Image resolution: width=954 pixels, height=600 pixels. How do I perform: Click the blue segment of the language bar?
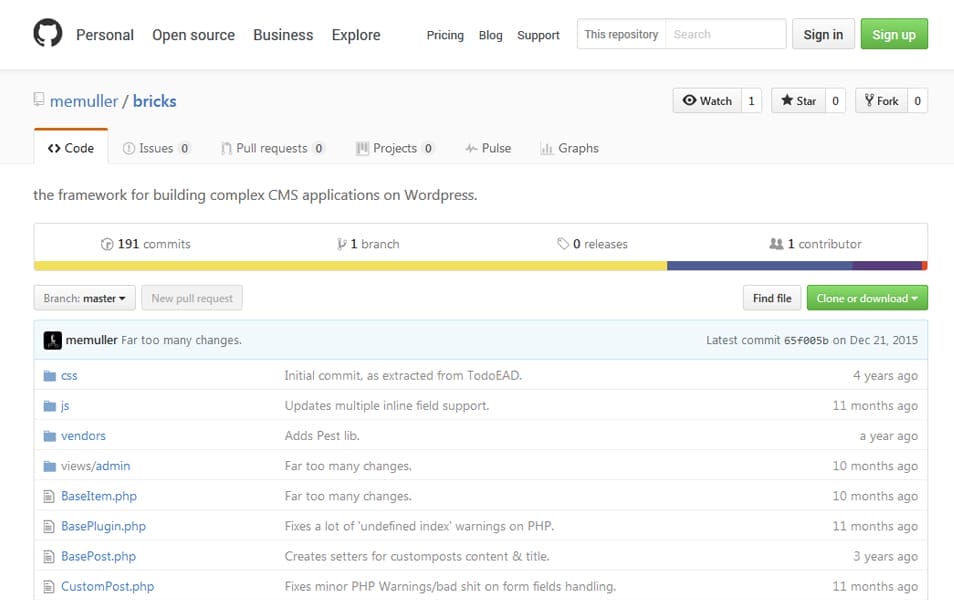[x=760, y=266]
